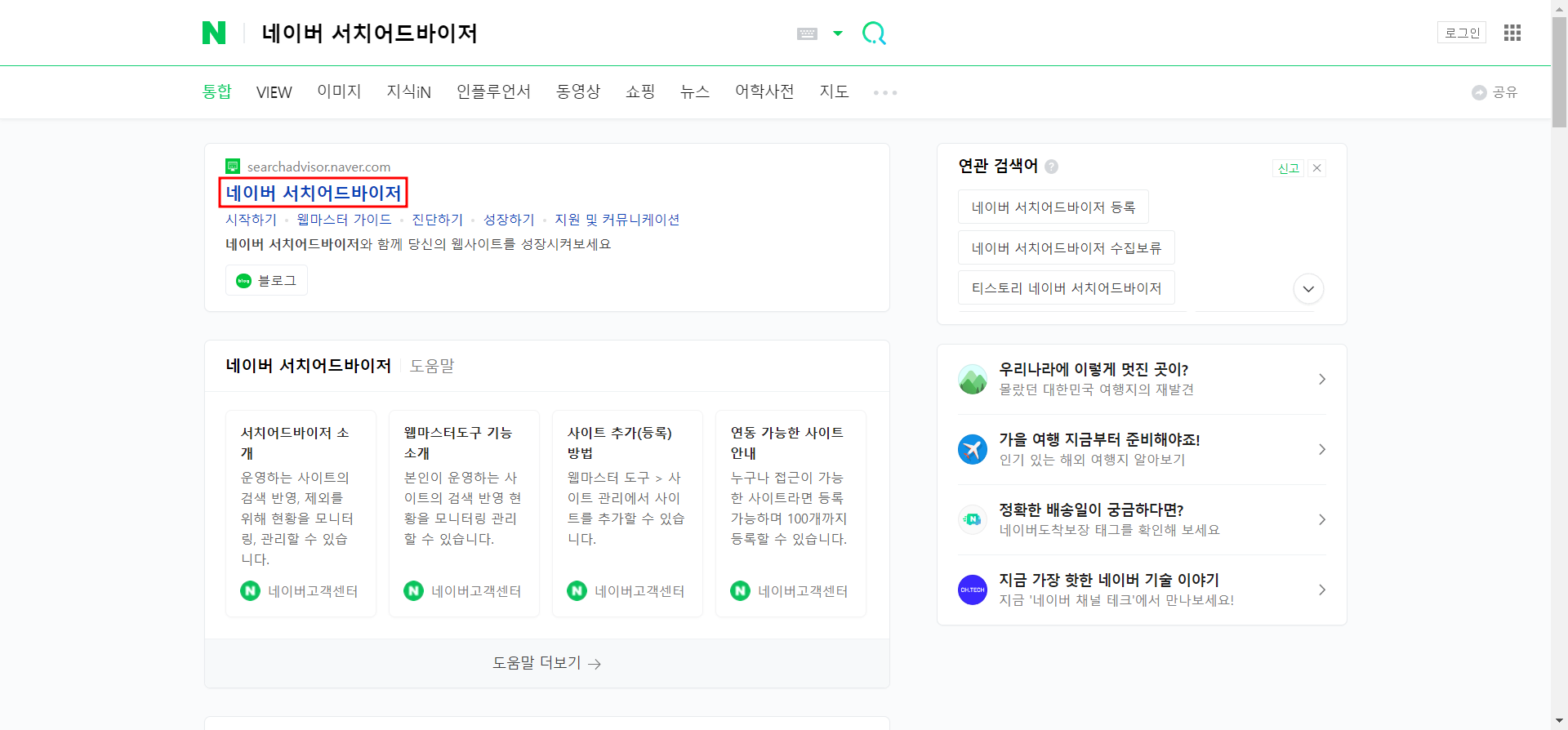Screen dimensions: 1568x730
Task: Click the 도움말 label in help header
Action: pos(432,366)
